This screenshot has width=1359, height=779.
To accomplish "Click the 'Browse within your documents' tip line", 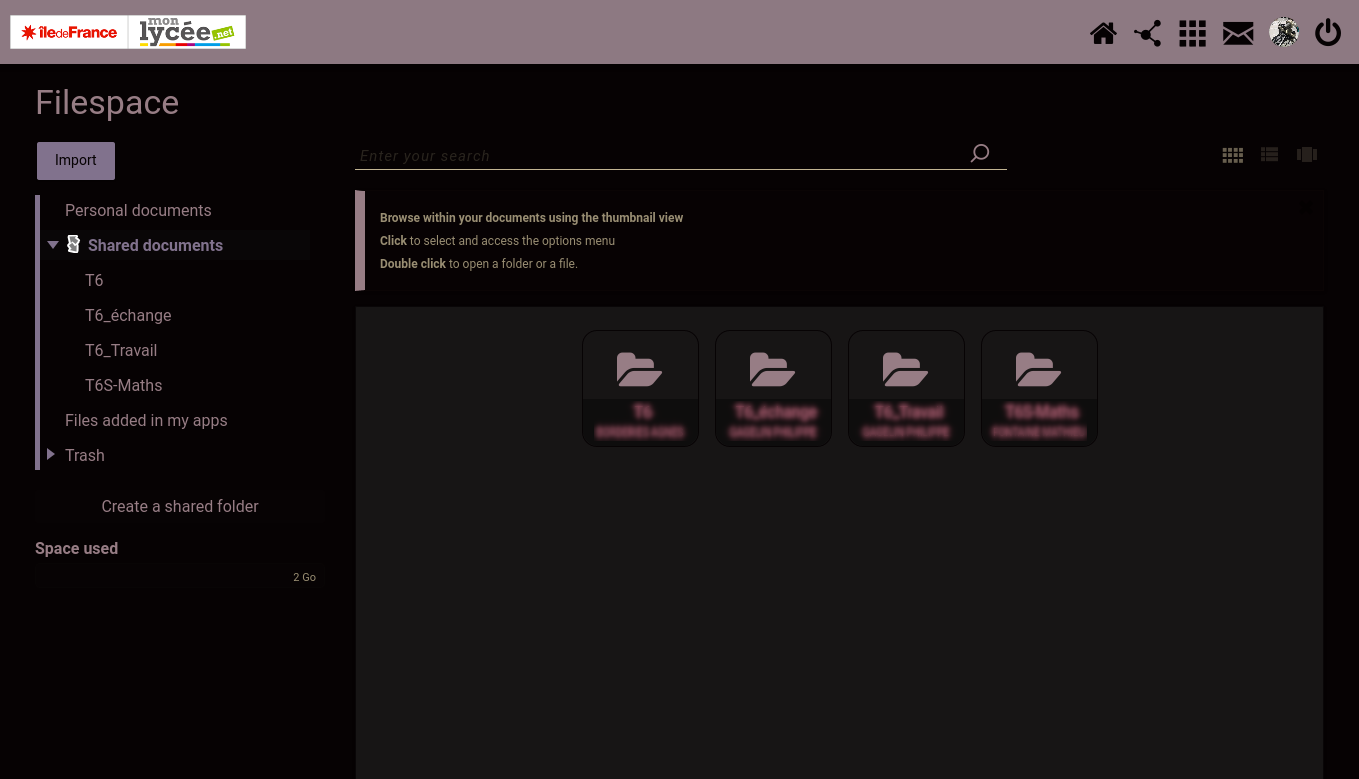I will tap(531, 218).
